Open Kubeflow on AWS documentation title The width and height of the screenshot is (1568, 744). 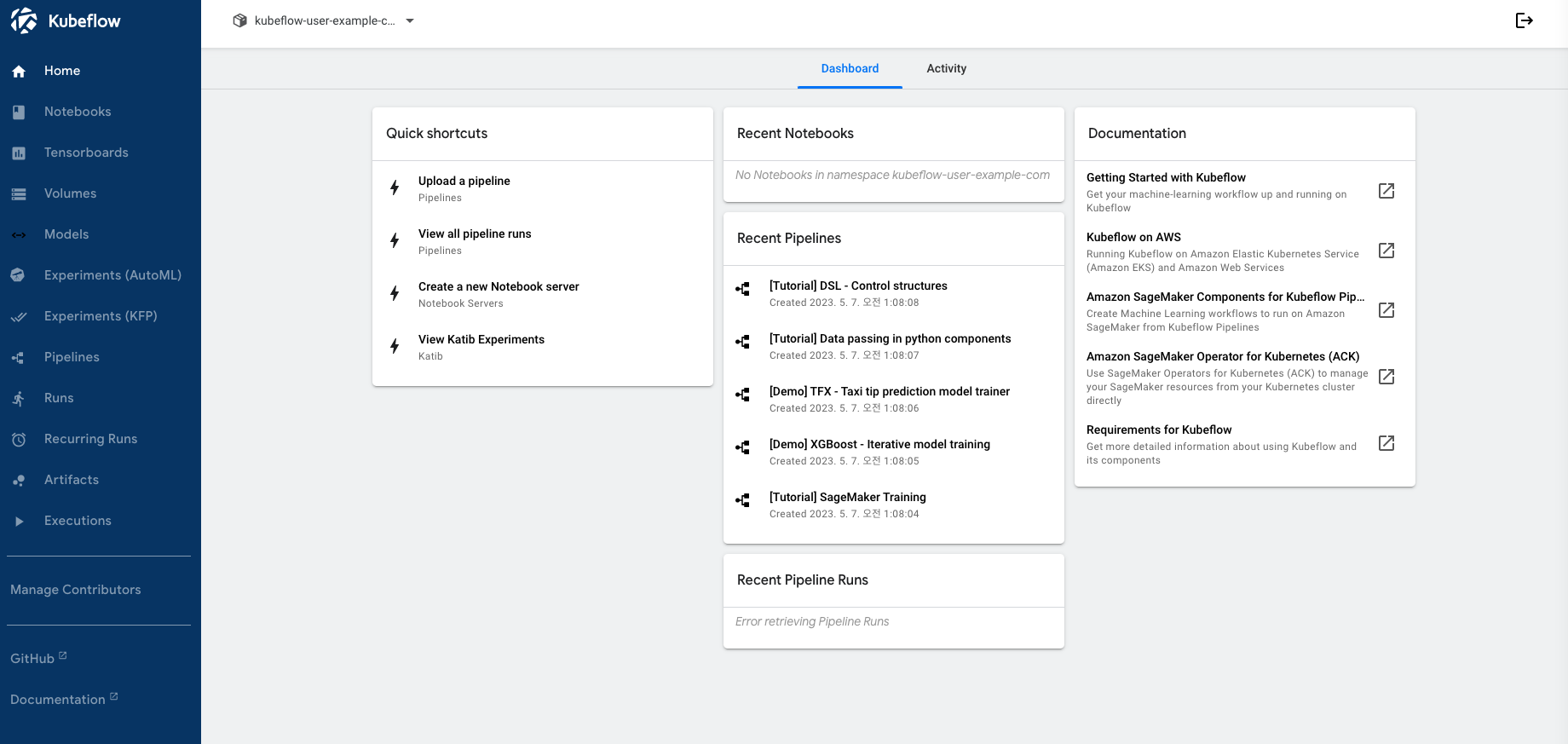pyautogui.click(x=1133, y=237)
